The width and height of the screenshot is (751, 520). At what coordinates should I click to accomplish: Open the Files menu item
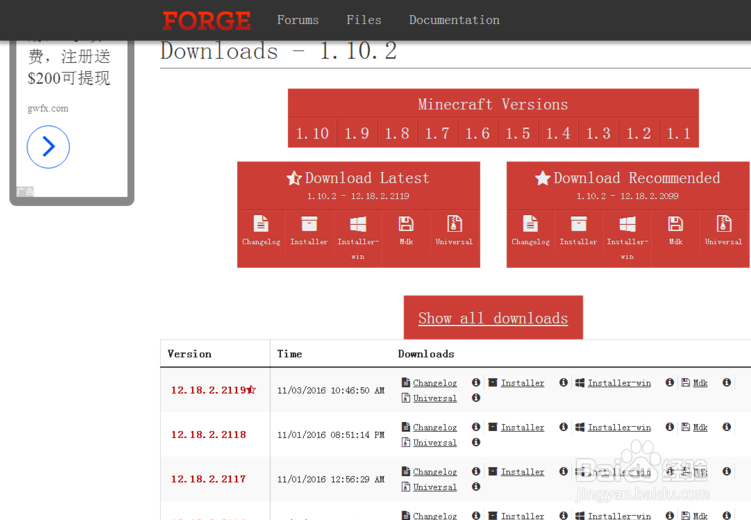364,20
